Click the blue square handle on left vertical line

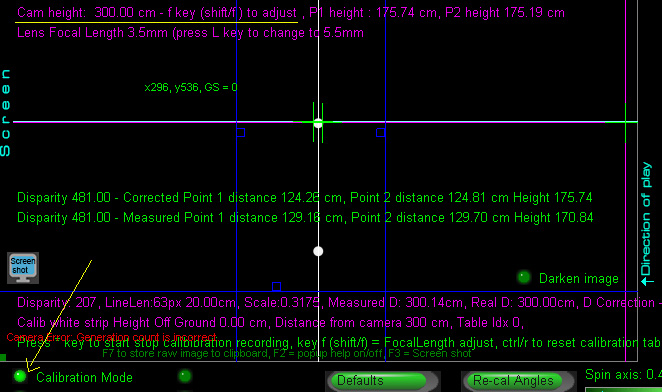tap(241, 133)
